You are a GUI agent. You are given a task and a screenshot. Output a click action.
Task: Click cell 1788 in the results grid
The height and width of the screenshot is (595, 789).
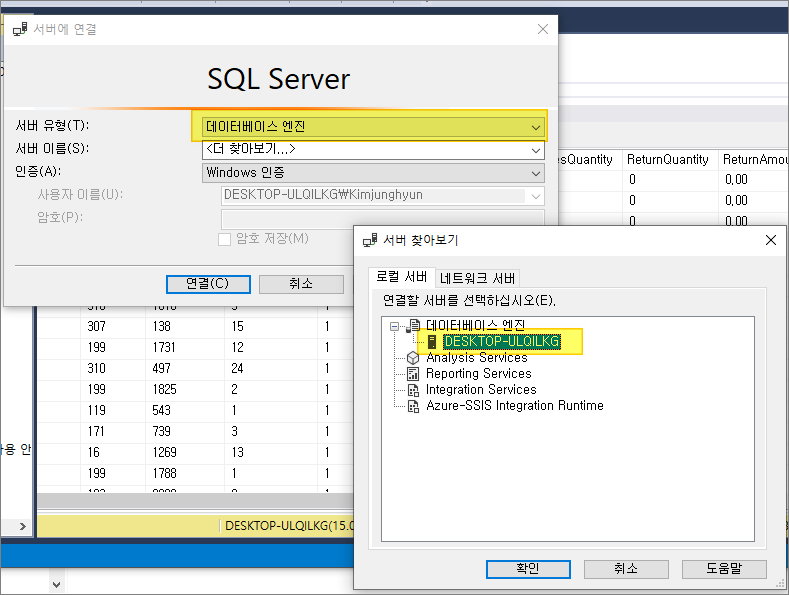point(185,474)
